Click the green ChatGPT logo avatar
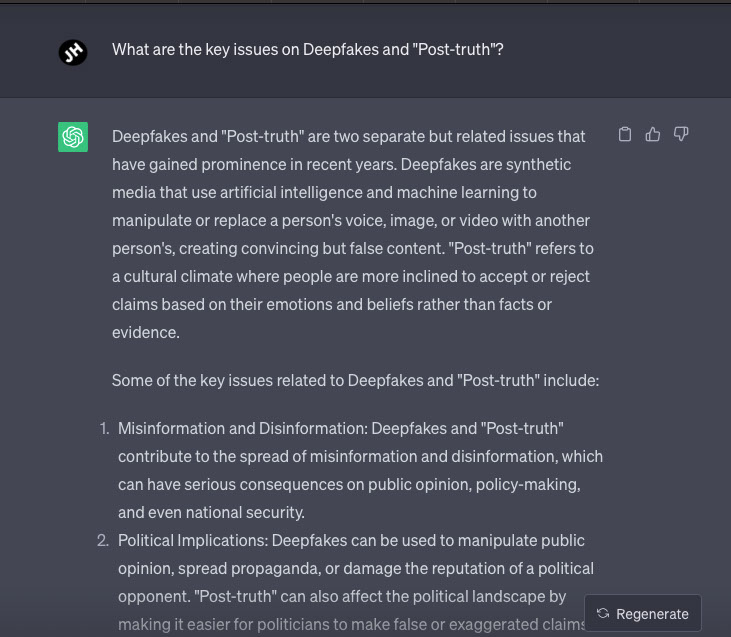Screen dimensions: 731x637 [73, 137]
